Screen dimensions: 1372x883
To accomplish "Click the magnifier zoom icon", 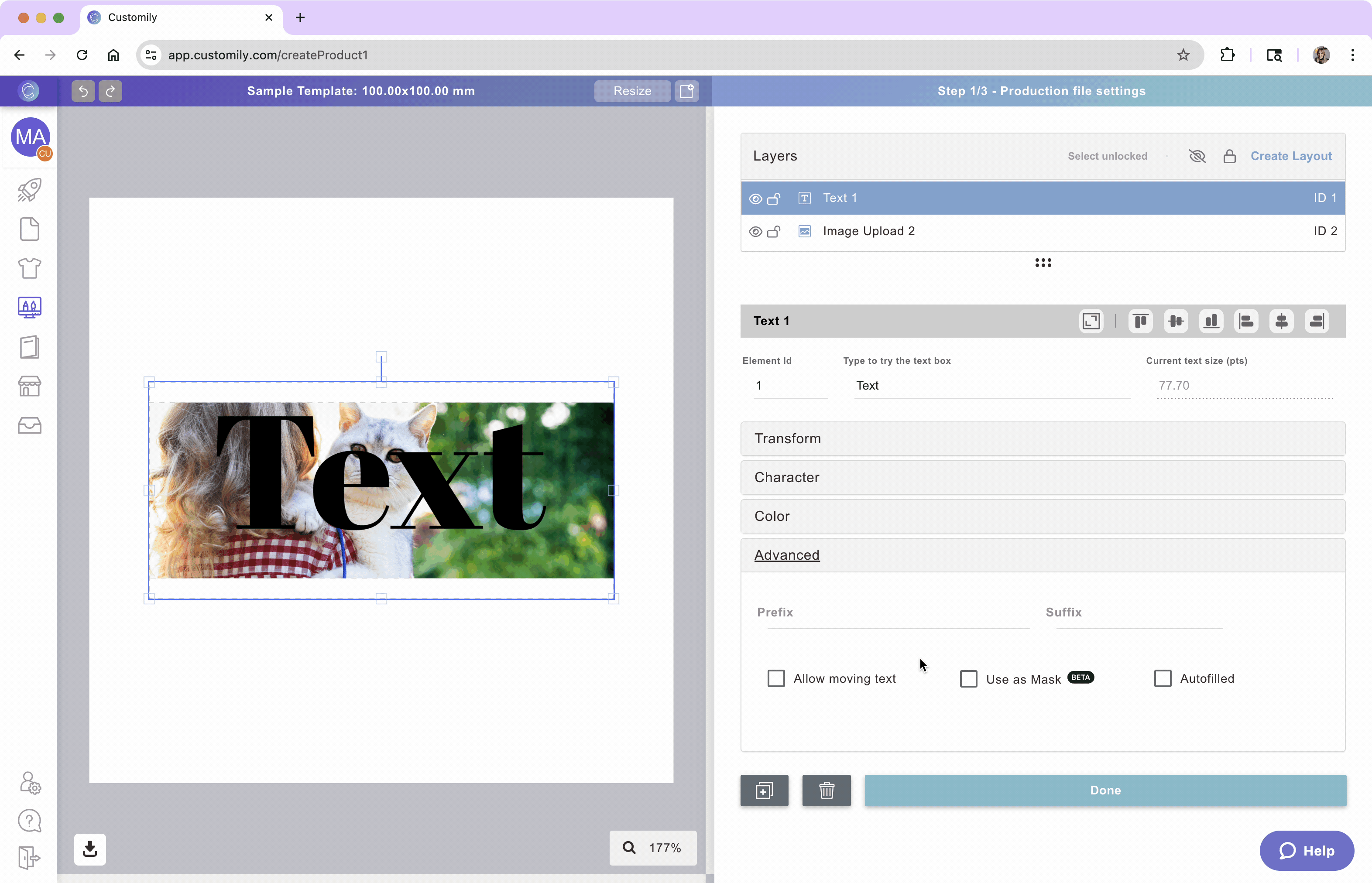I will pos(629,848).
